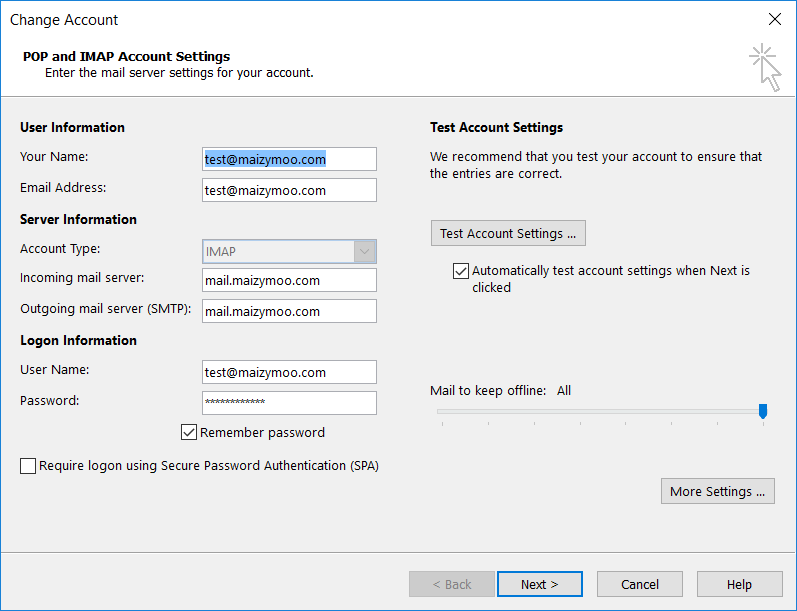Cancel the account changes
797x611 pixels.
(639, 584)
